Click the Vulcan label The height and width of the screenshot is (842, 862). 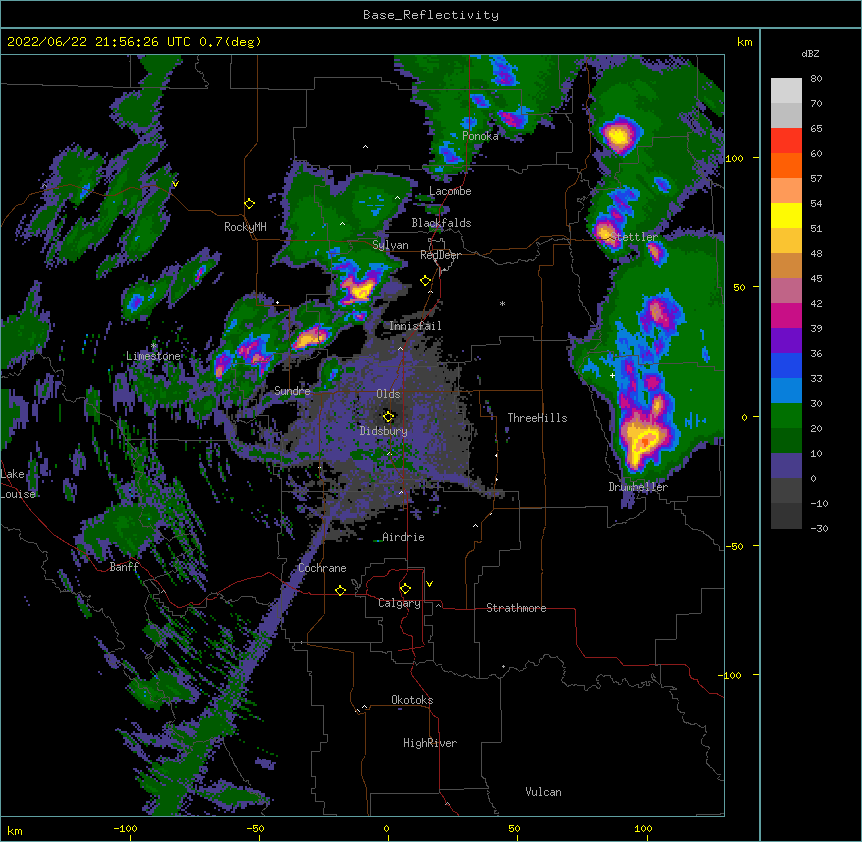(x=543, y=792)
